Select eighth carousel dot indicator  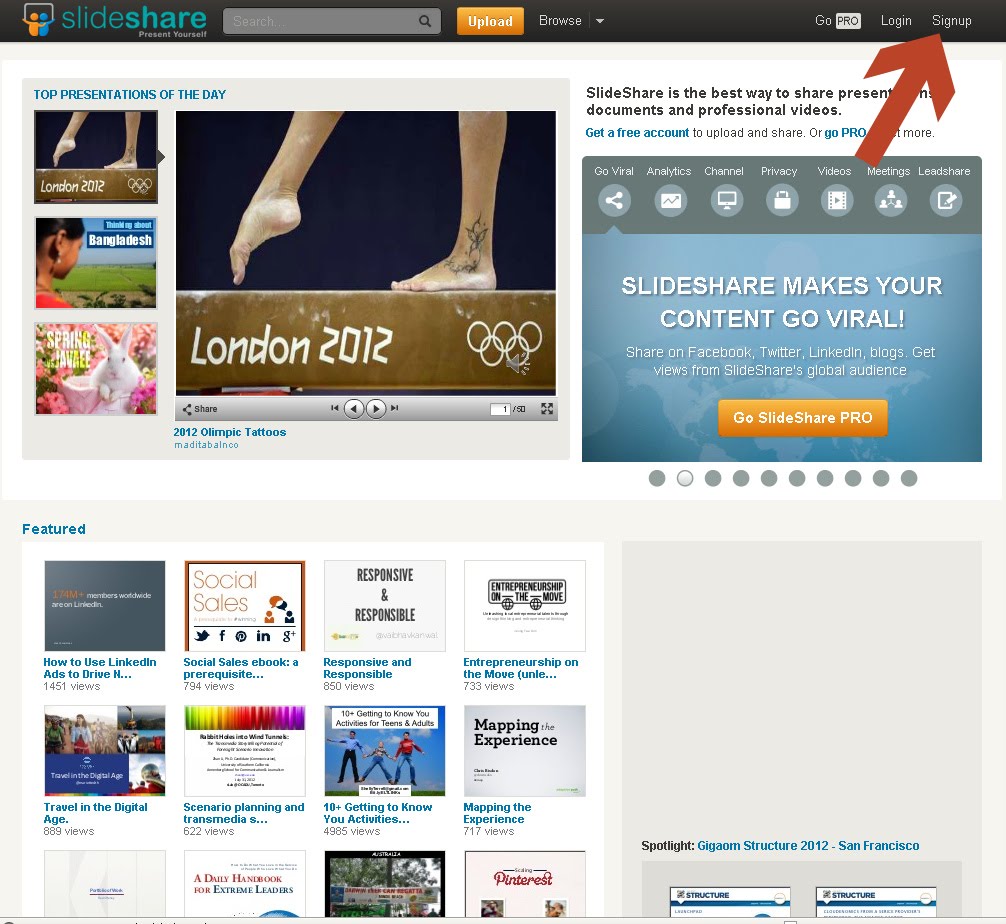(x=853, y=478)
